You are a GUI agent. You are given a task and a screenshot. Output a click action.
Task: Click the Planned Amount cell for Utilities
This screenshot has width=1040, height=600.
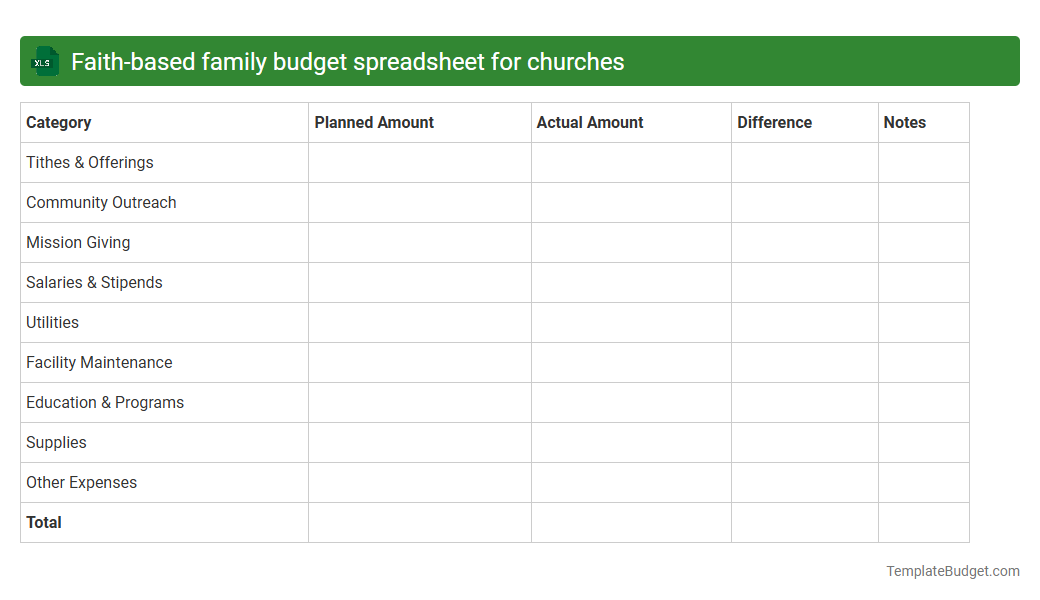419,322
